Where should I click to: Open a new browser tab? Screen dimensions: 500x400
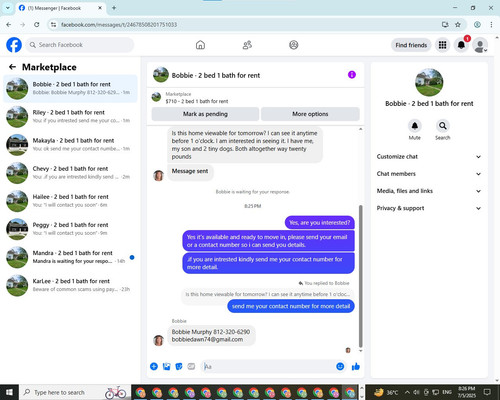click(x=114, y=8)
